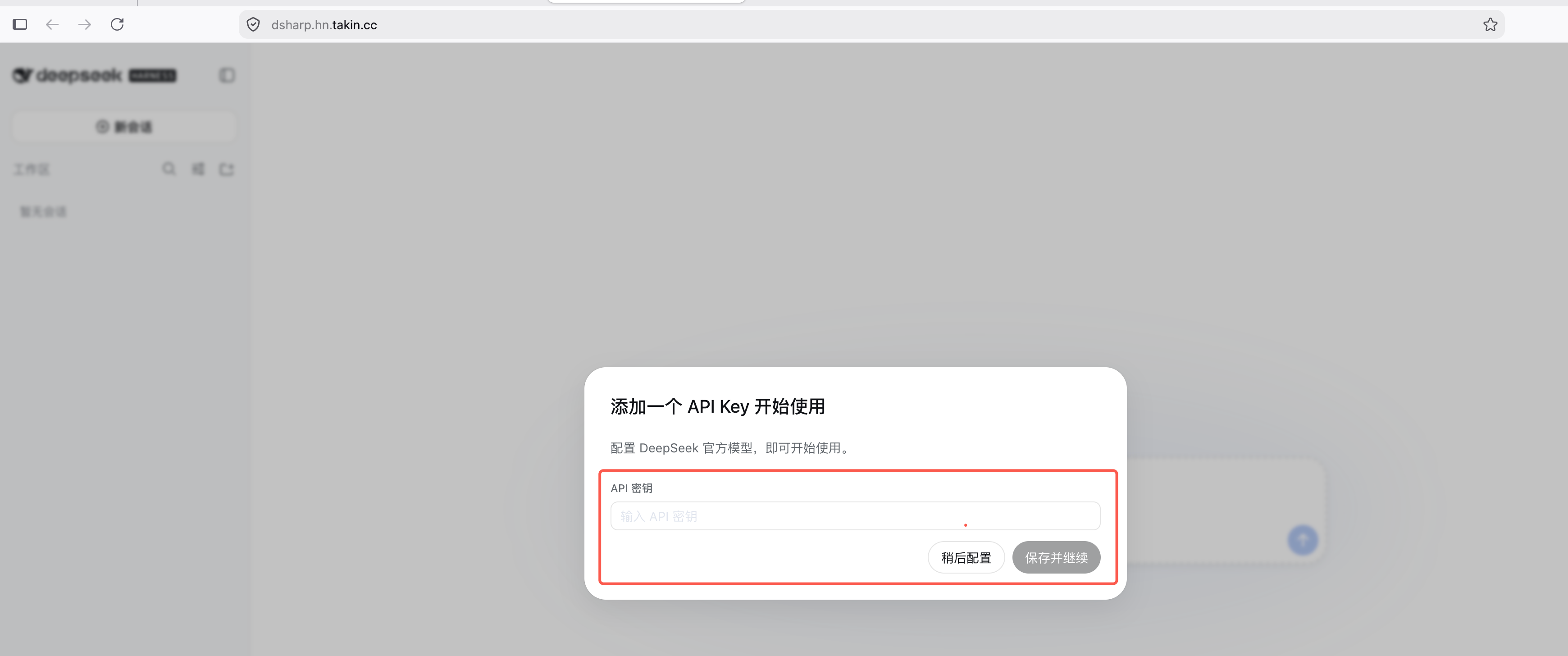Image resolution: width=1568 pixels, height=656 pixels.
Task: Bookmark this page with the star
Action: [x=1490, y=25]
